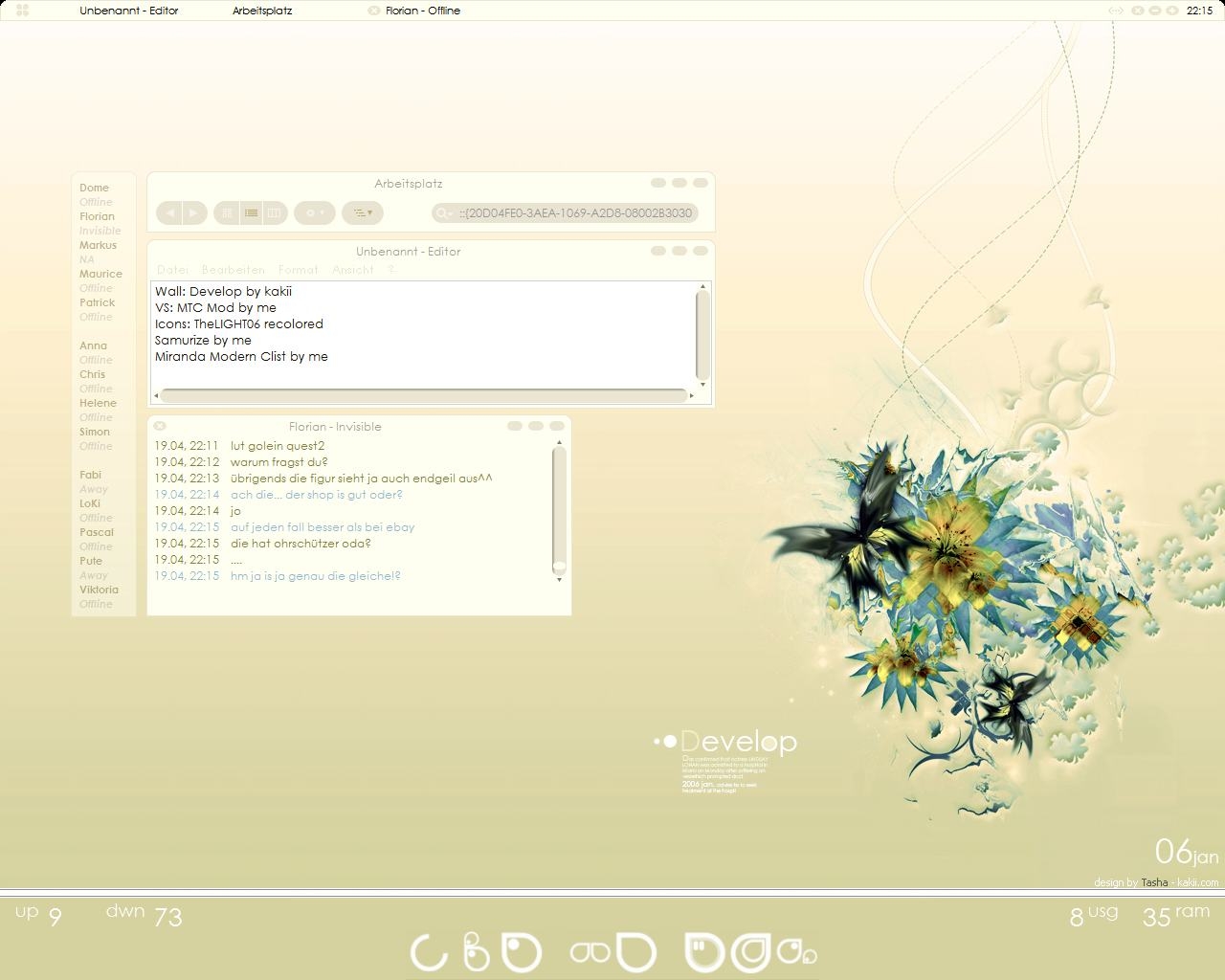Click the teardrop spiral dock icon
1225x980 pixels.
pyautogui.click(x=750, y=953)
